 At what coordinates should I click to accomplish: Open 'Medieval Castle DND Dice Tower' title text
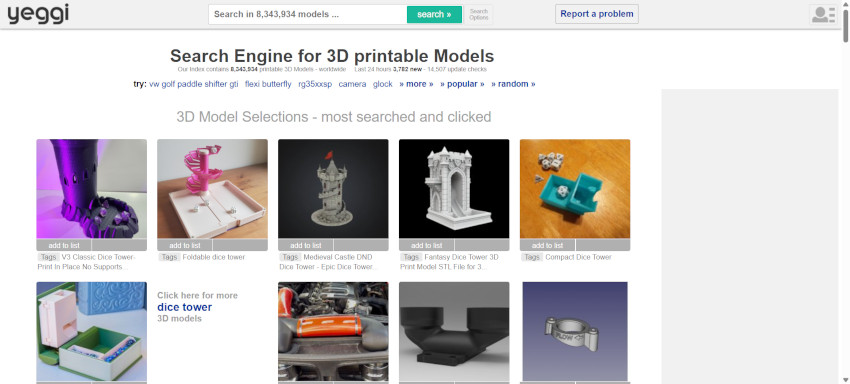pyautogui.click(x=327, y=262)
